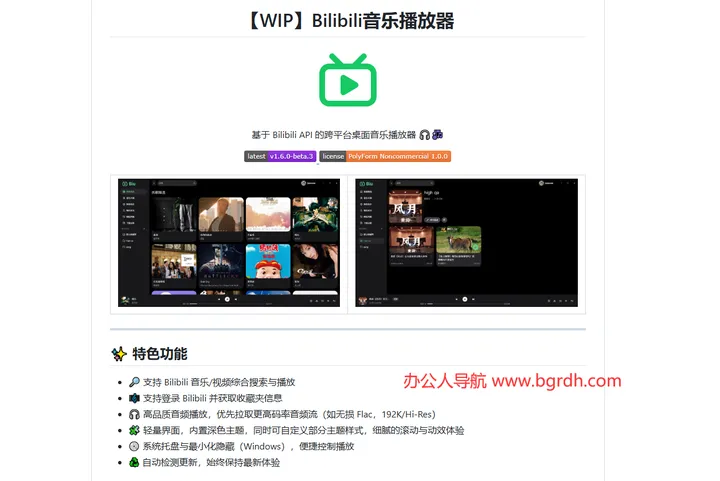Click the large 风月 cover in right screenshot
720x481 pixels.
pos(405,207)
